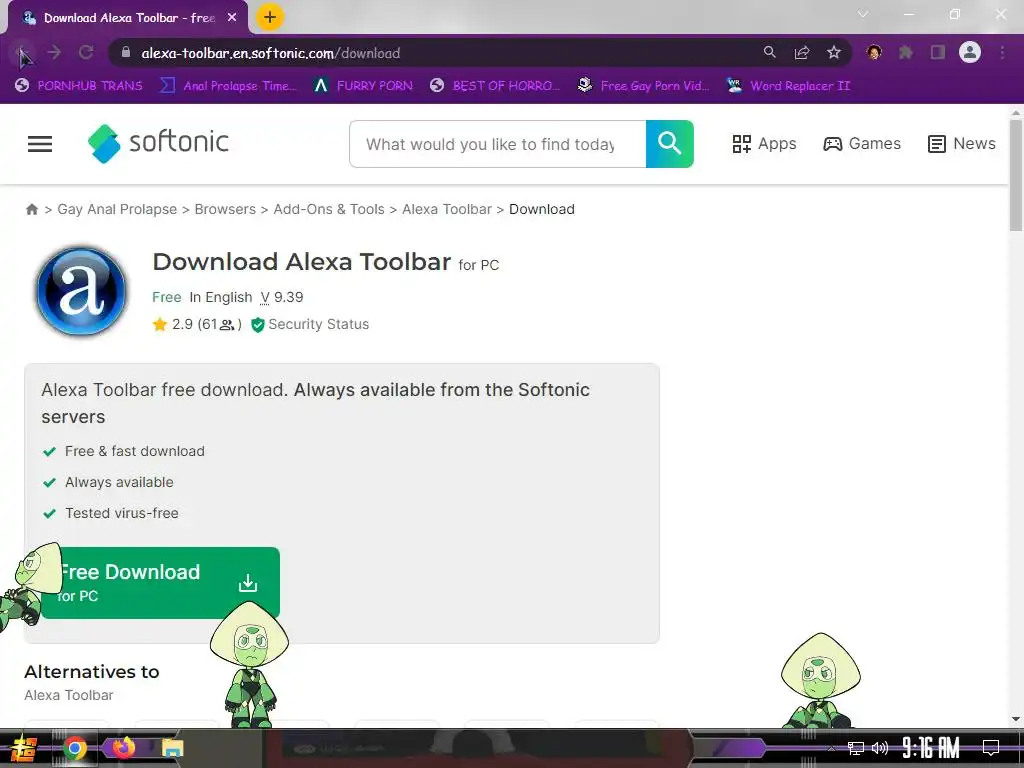1024x768 pixels.
Task: Open the Add-Ons & Tools breadcrumb
Action: [328, 209]
